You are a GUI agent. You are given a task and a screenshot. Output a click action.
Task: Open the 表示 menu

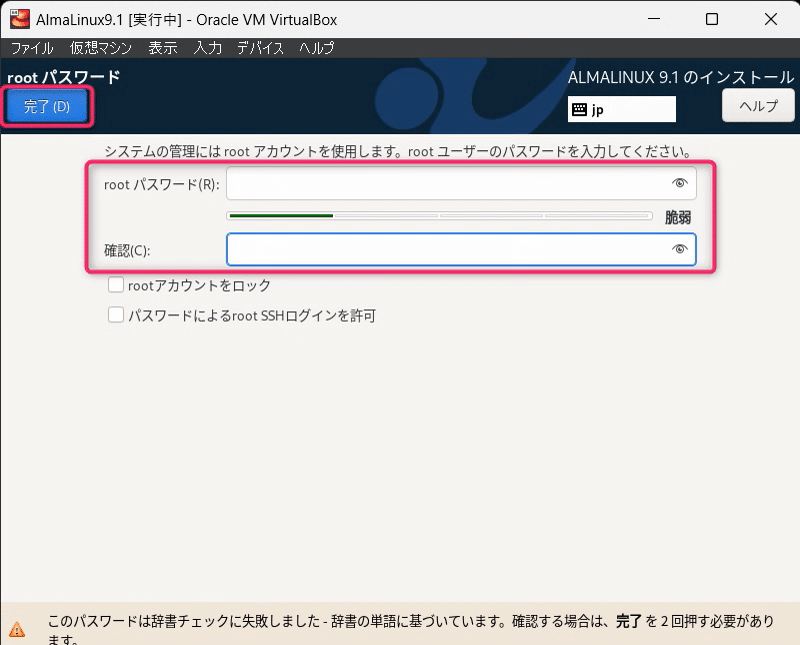(x=163, y=48)
